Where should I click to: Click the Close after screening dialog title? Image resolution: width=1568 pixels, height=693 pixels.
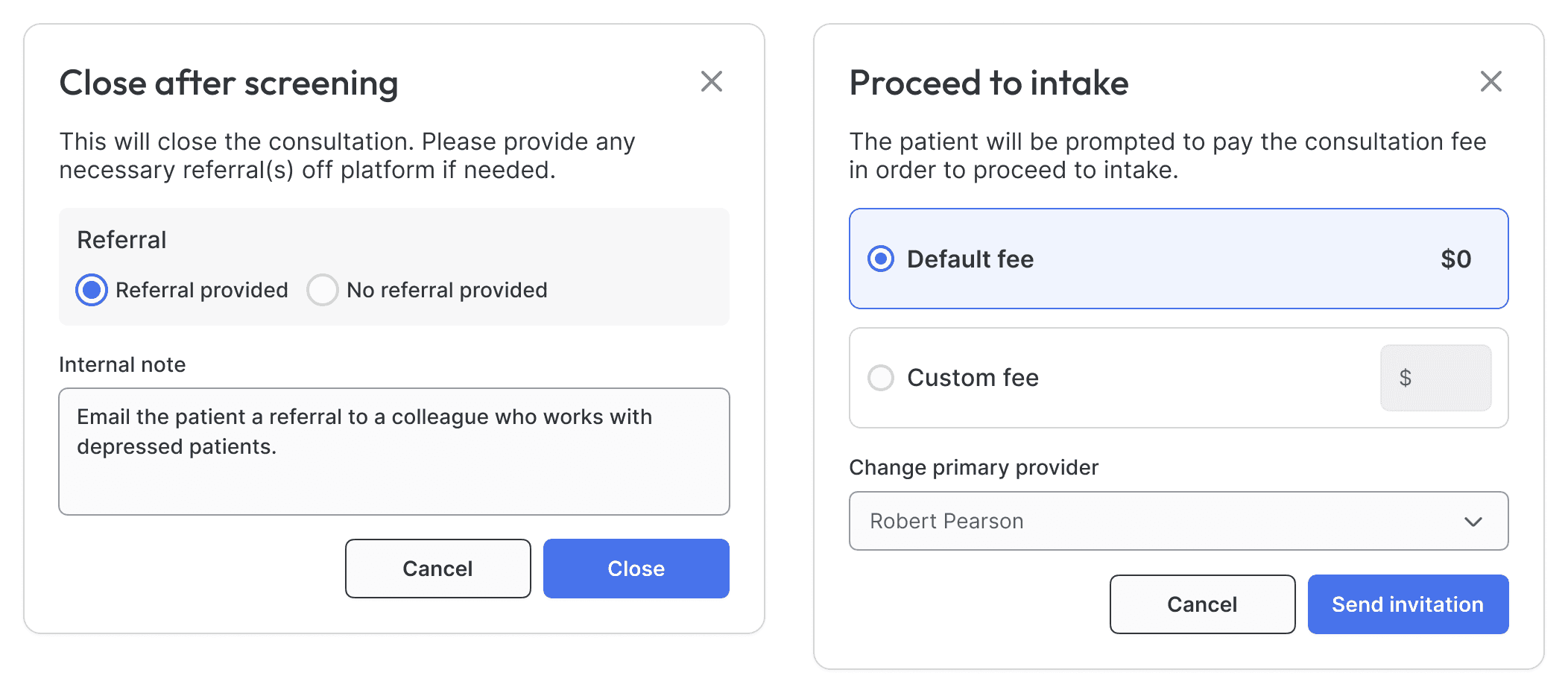pyautogui.click(x=229, y=83)
